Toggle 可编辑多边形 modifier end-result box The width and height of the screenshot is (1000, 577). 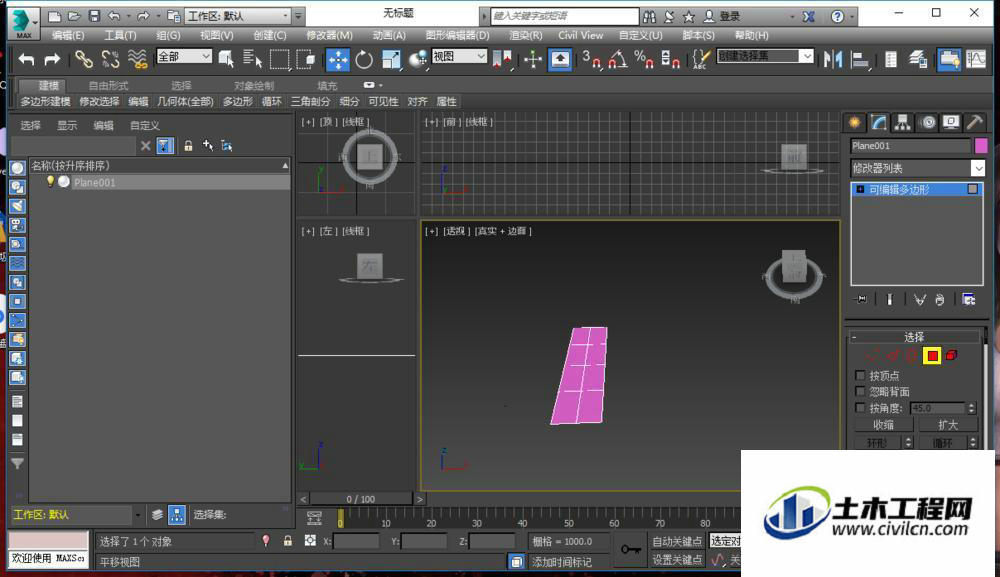tap(972, 189)
